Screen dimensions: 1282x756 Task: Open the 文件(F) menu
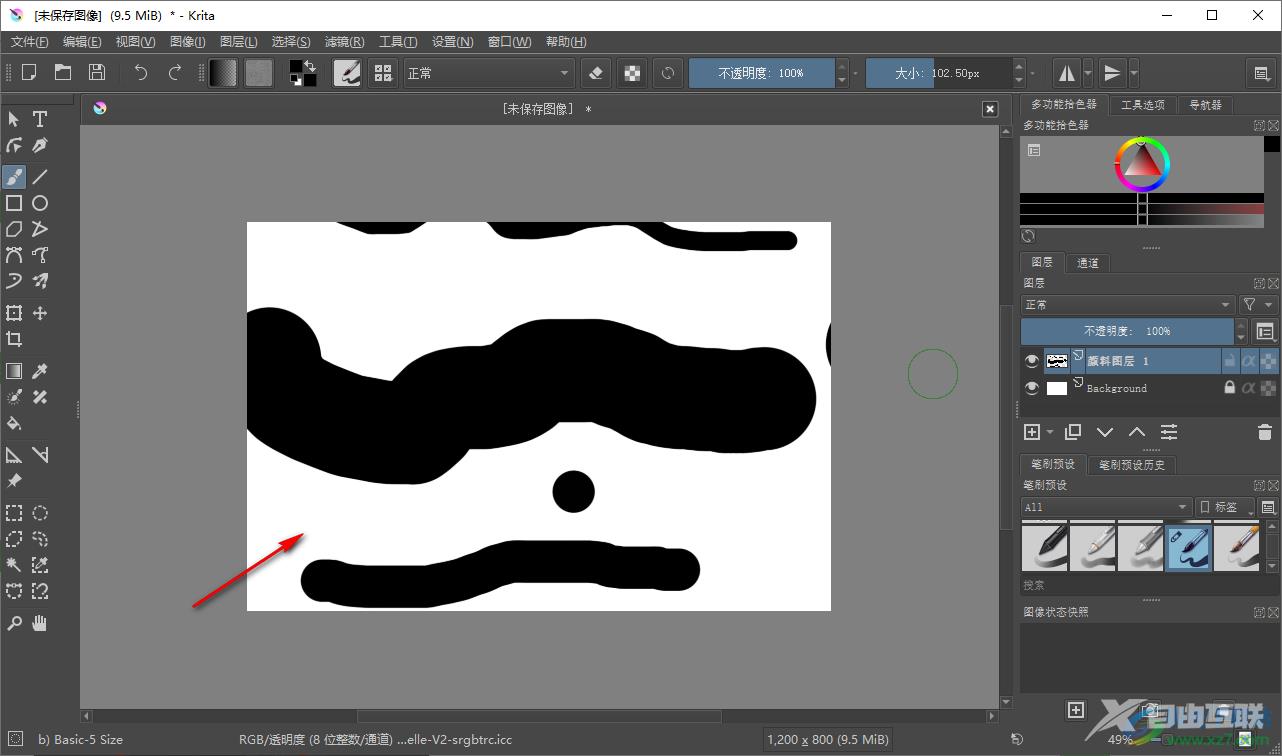(29, 42)
